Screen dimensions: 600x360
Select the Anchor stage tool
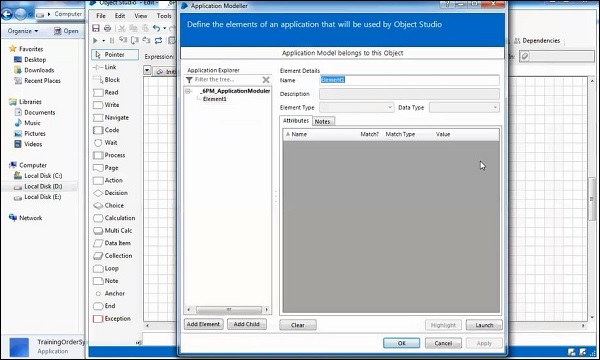point(109,293)
